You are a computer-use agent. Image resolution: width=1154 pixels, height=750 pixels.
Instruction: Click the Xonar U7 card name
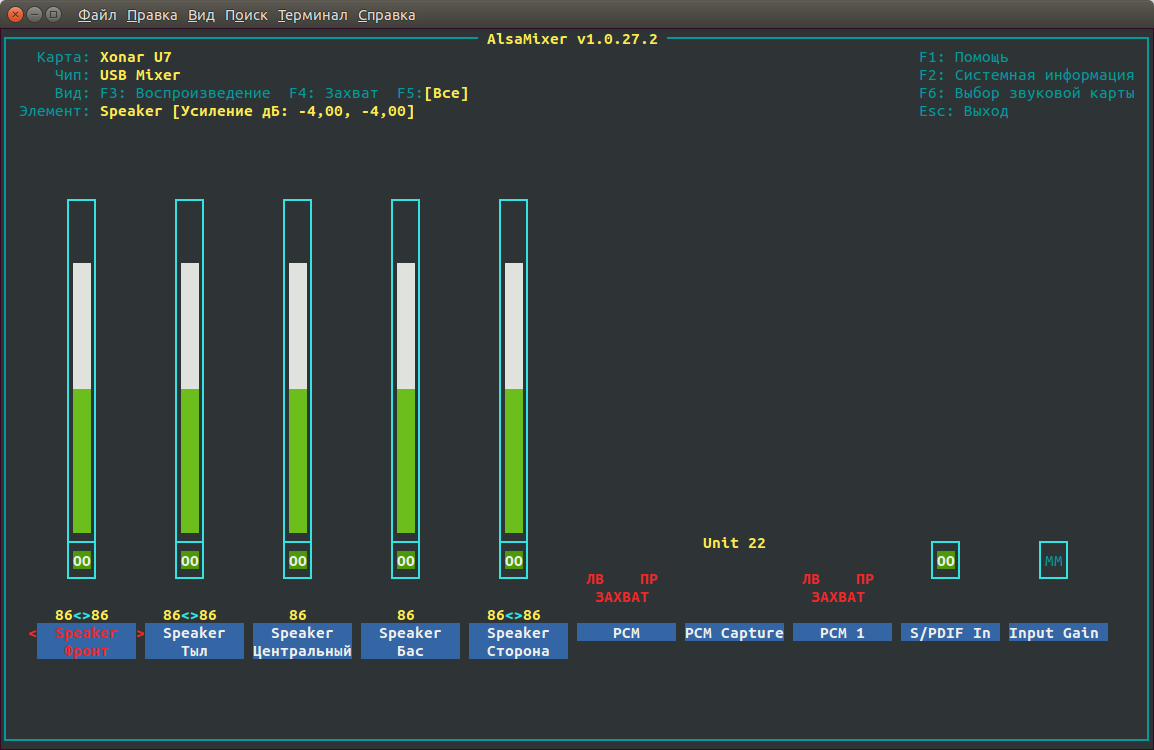pyautogui.click(x=135, y=57)
